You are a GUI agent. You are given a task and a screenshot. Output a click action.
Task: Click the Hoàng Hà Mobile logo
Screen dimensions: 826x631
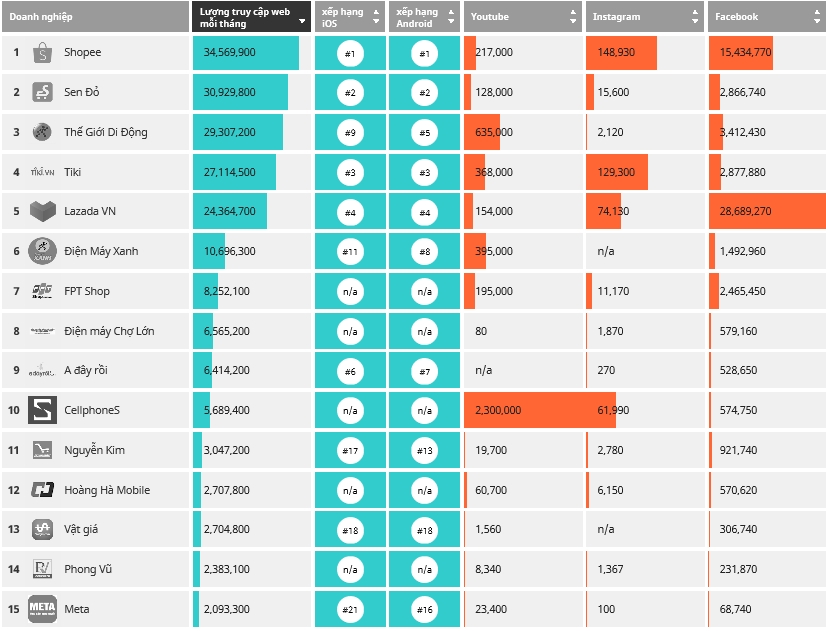tap(42, 490)
